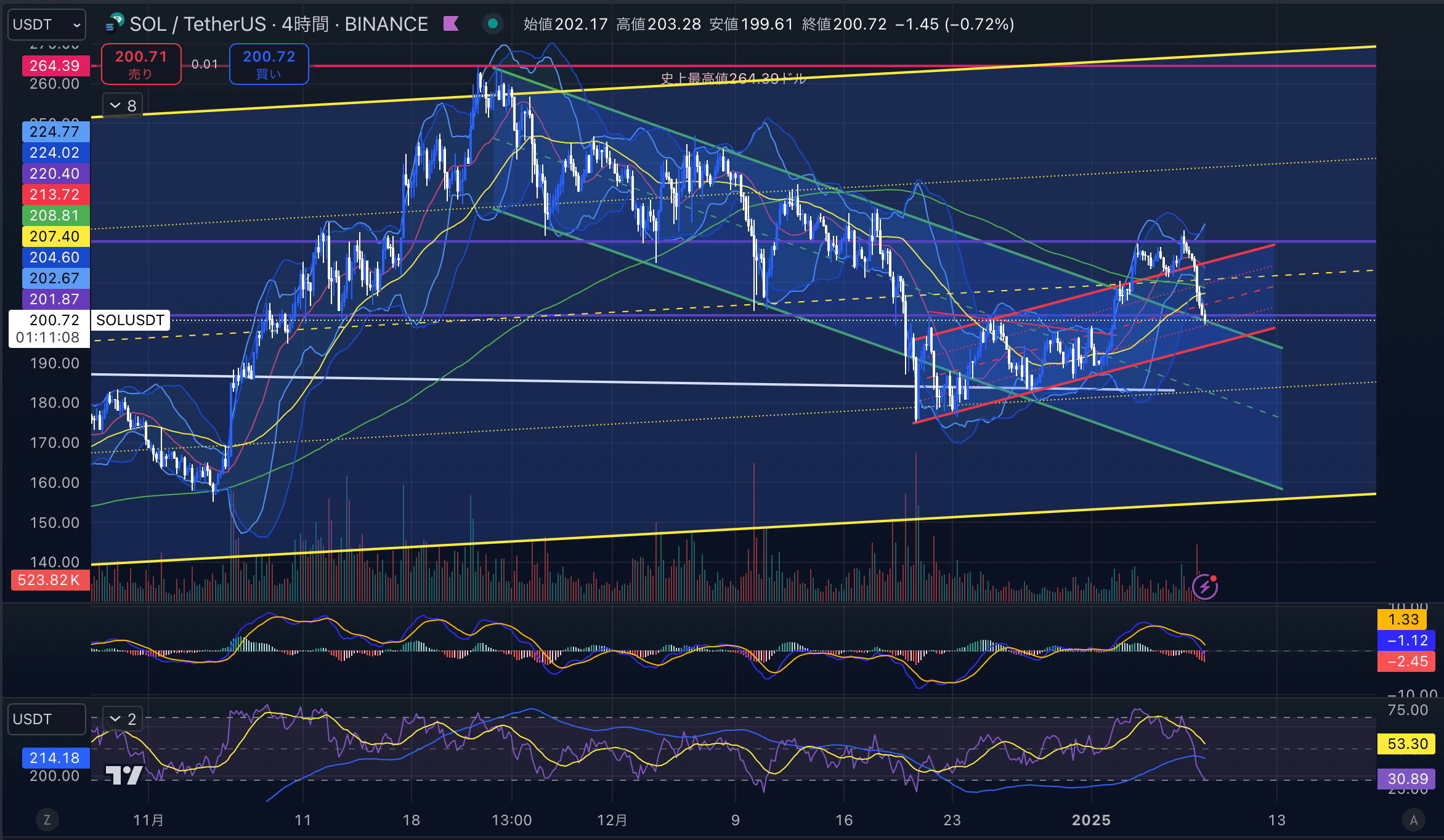Click the 1.33 MACD value label

(x=1403, y=620)
